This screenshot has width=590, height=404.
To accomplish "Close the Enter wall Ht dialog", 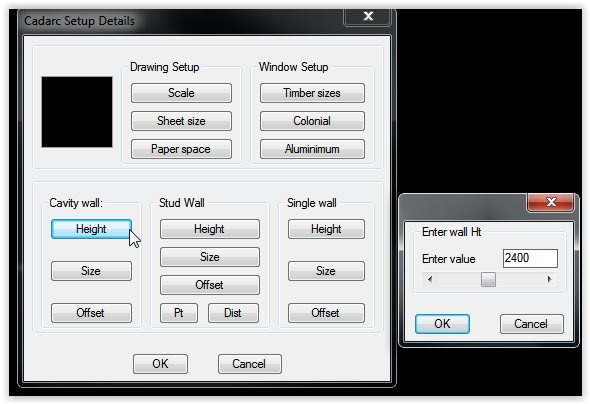I will (551, 202).
